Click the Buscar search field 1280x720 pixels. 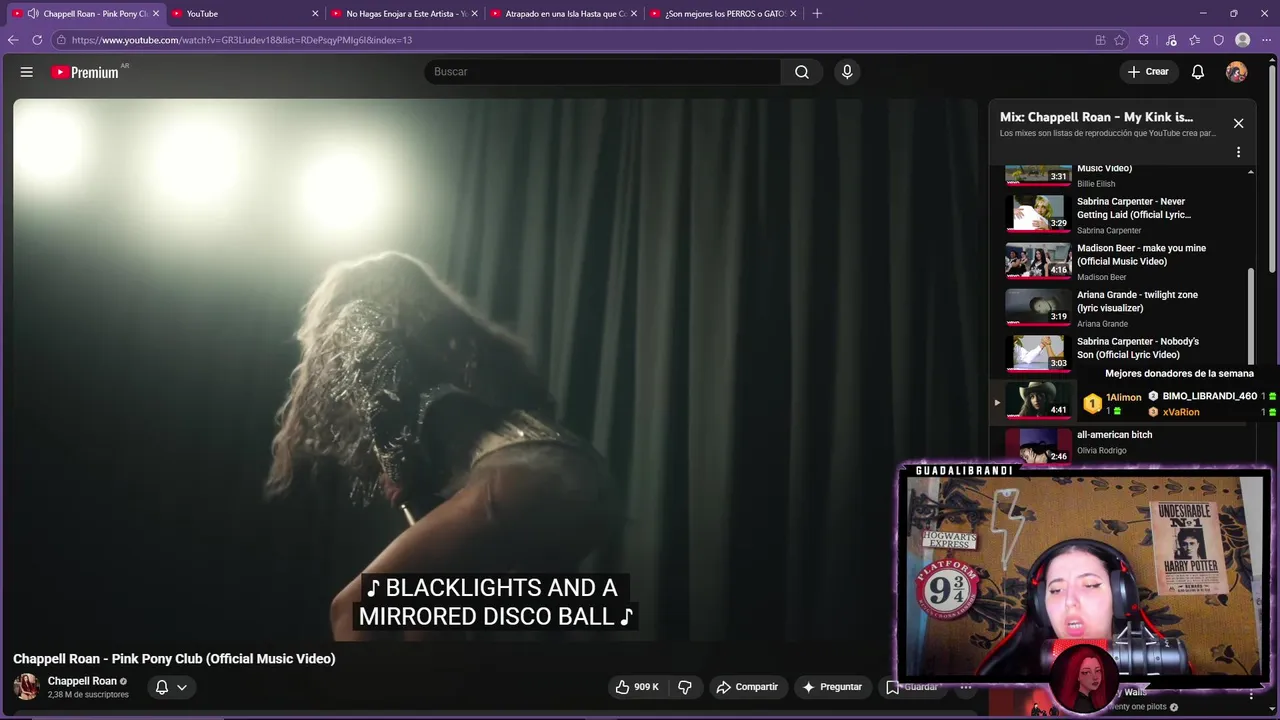click(x=603, y=72)
